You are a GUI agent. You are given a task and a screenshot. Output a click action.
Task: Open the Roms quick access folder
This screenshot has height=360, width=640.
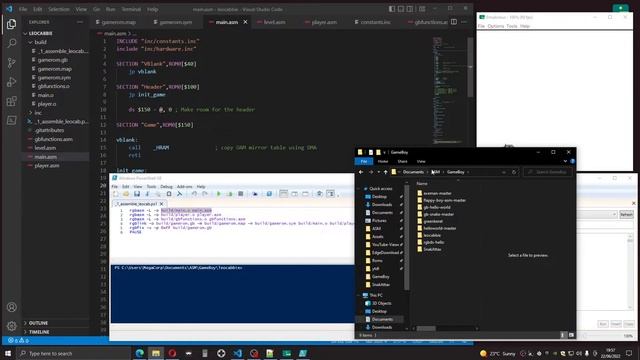pyautogui.click(x=377, y=260)
